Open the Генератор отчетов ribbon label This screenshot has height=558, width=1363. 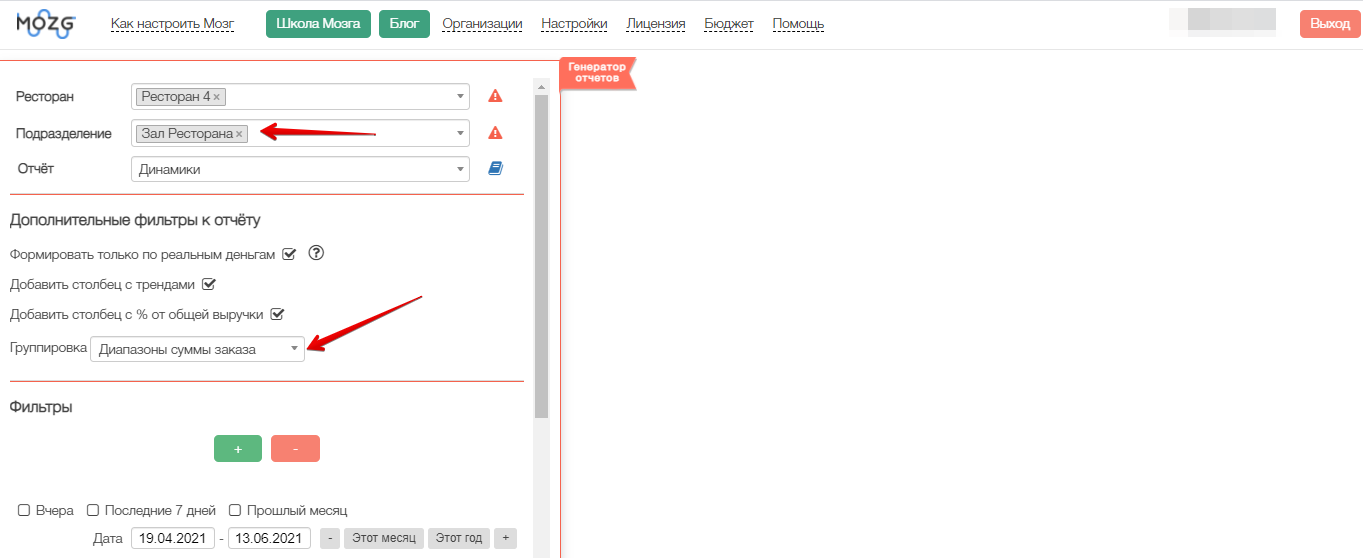597,73
